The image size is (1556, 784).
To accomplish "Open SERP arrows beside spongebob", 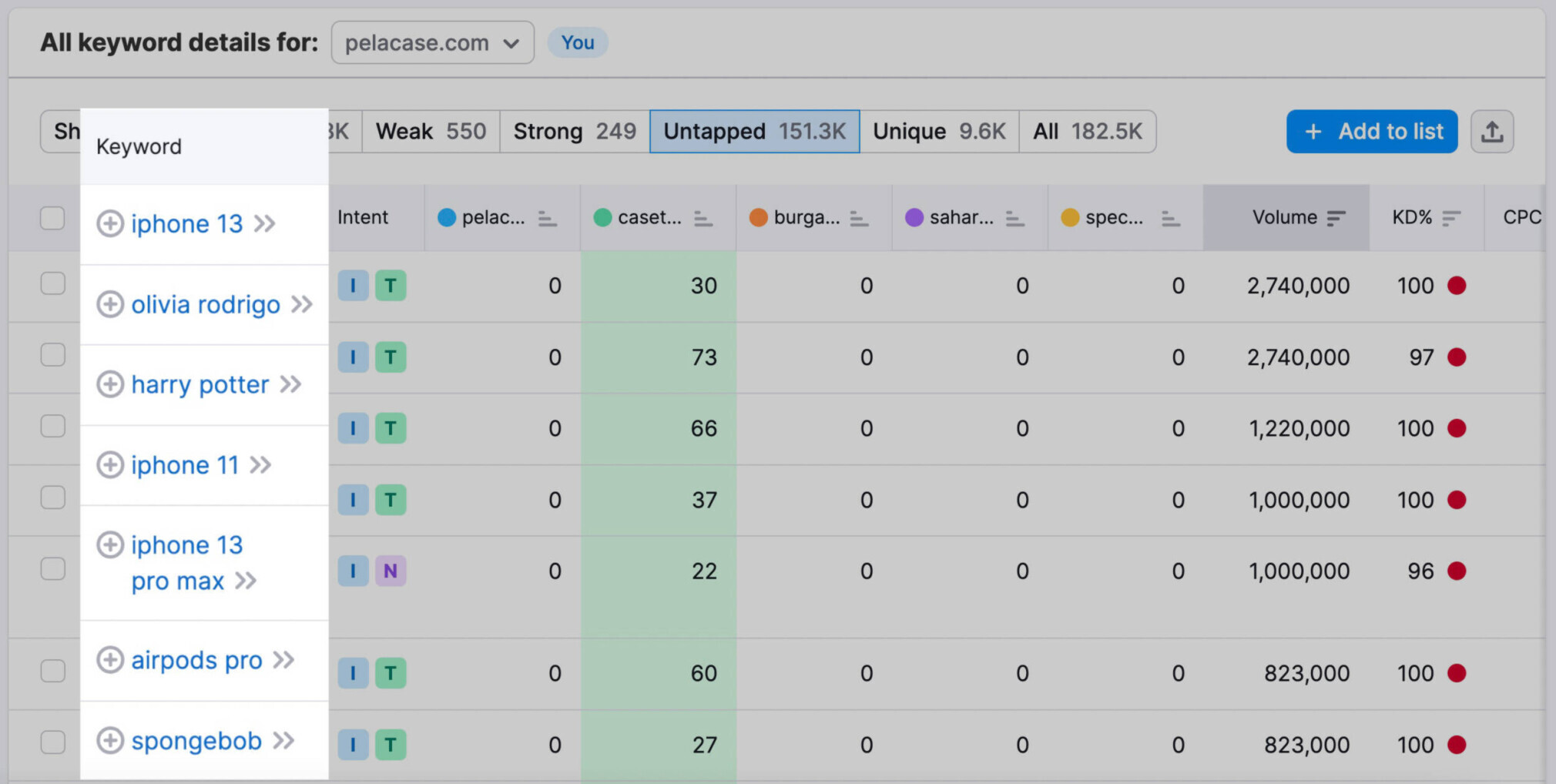I will click(x=283, y=741).
